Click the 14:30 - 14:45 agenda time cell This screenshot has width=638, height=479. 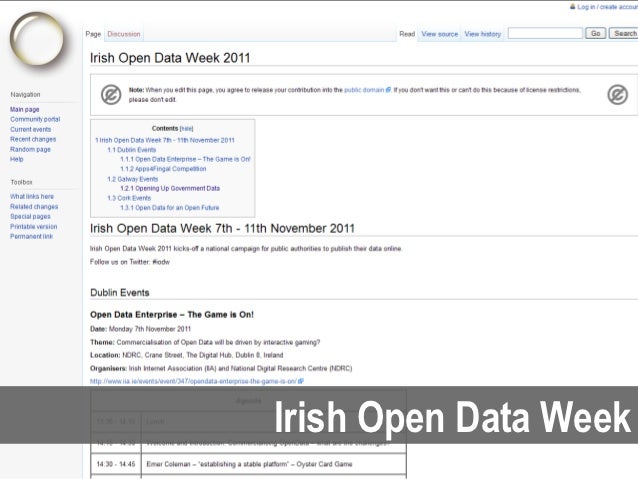coord(116,464)
